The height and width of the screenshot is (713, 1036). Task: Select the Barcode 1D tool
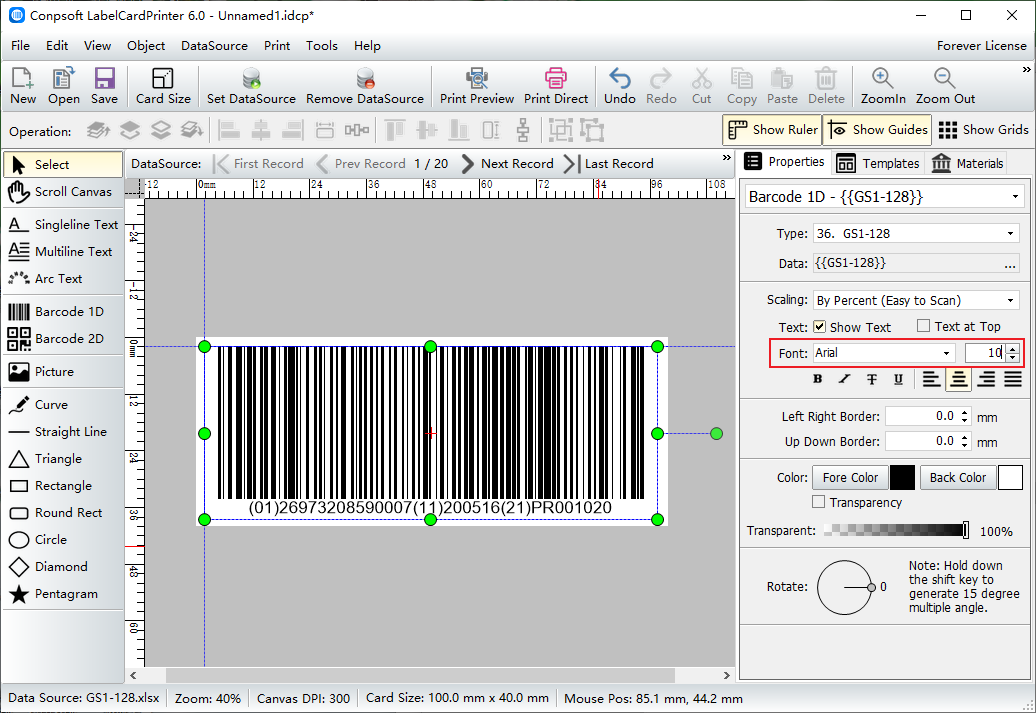(63, 312)
